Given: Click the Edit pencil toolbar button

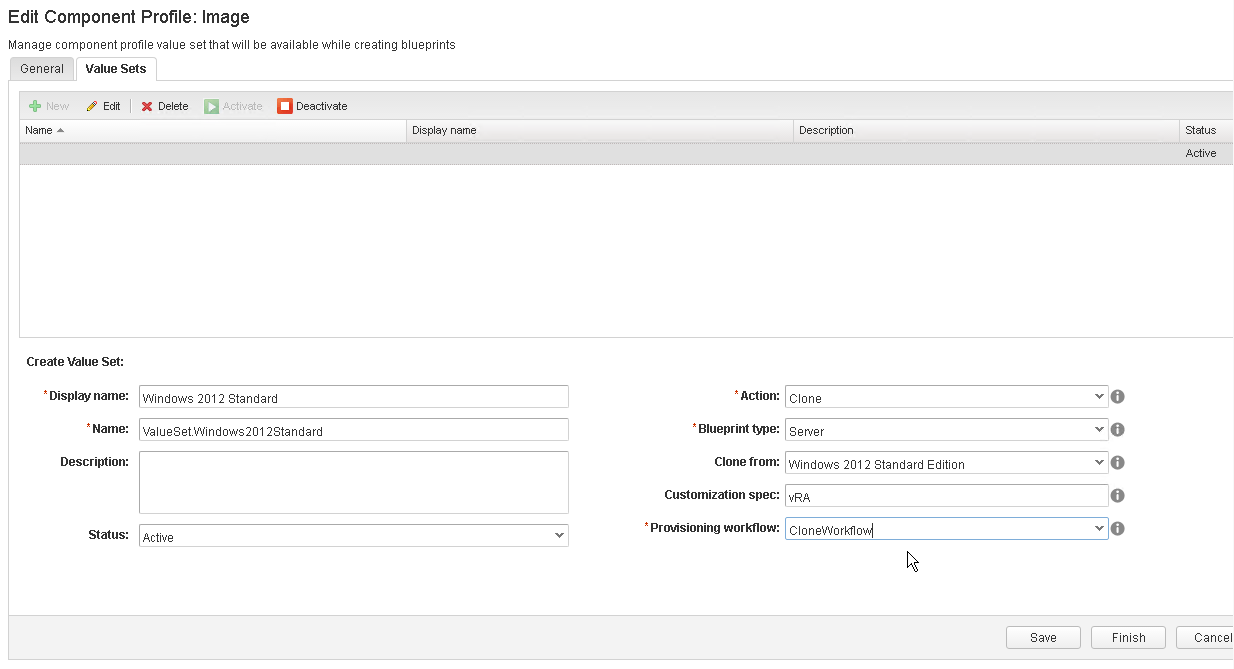Looking at the screenshot, I should (103, 106).
